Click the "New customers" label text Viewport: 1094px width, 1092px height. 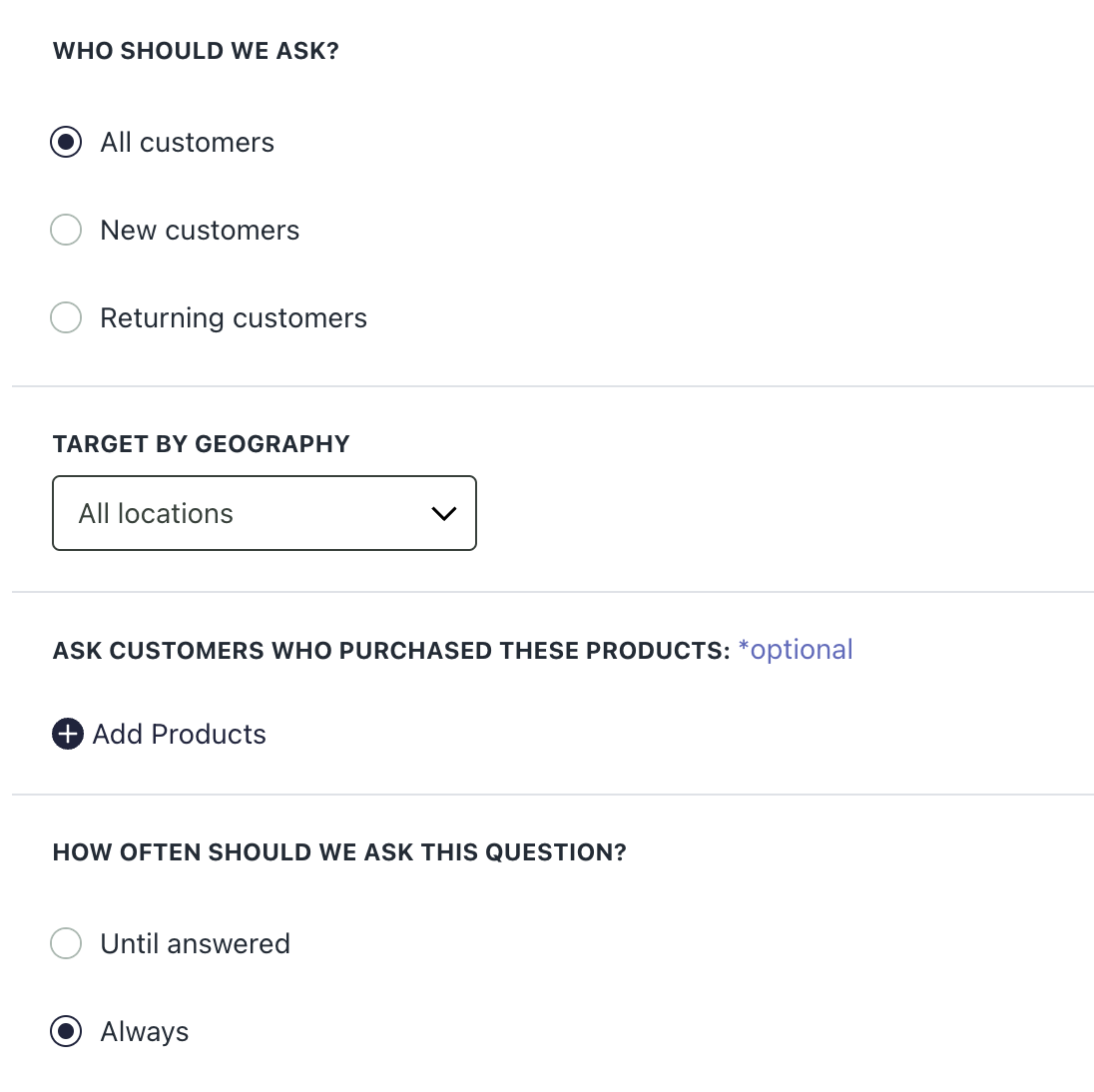pyautogui.click(x=200, y=231)
